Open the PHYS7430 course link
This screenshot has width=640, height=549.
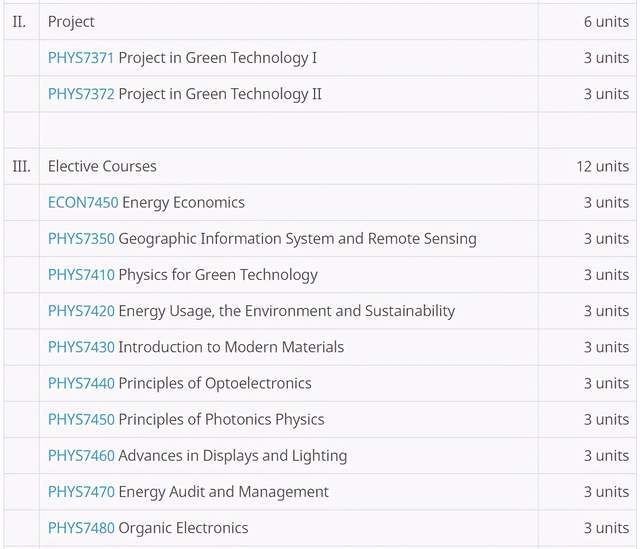coord(81,347)
